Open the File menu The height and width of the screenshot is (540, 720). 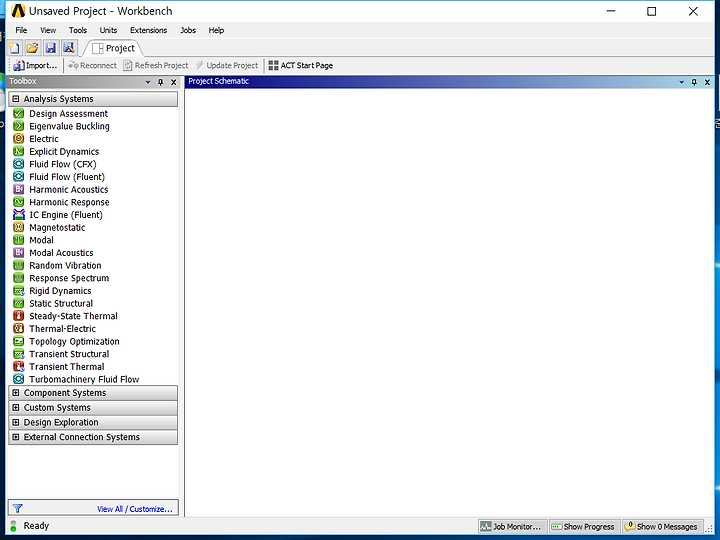pos(21,30)
